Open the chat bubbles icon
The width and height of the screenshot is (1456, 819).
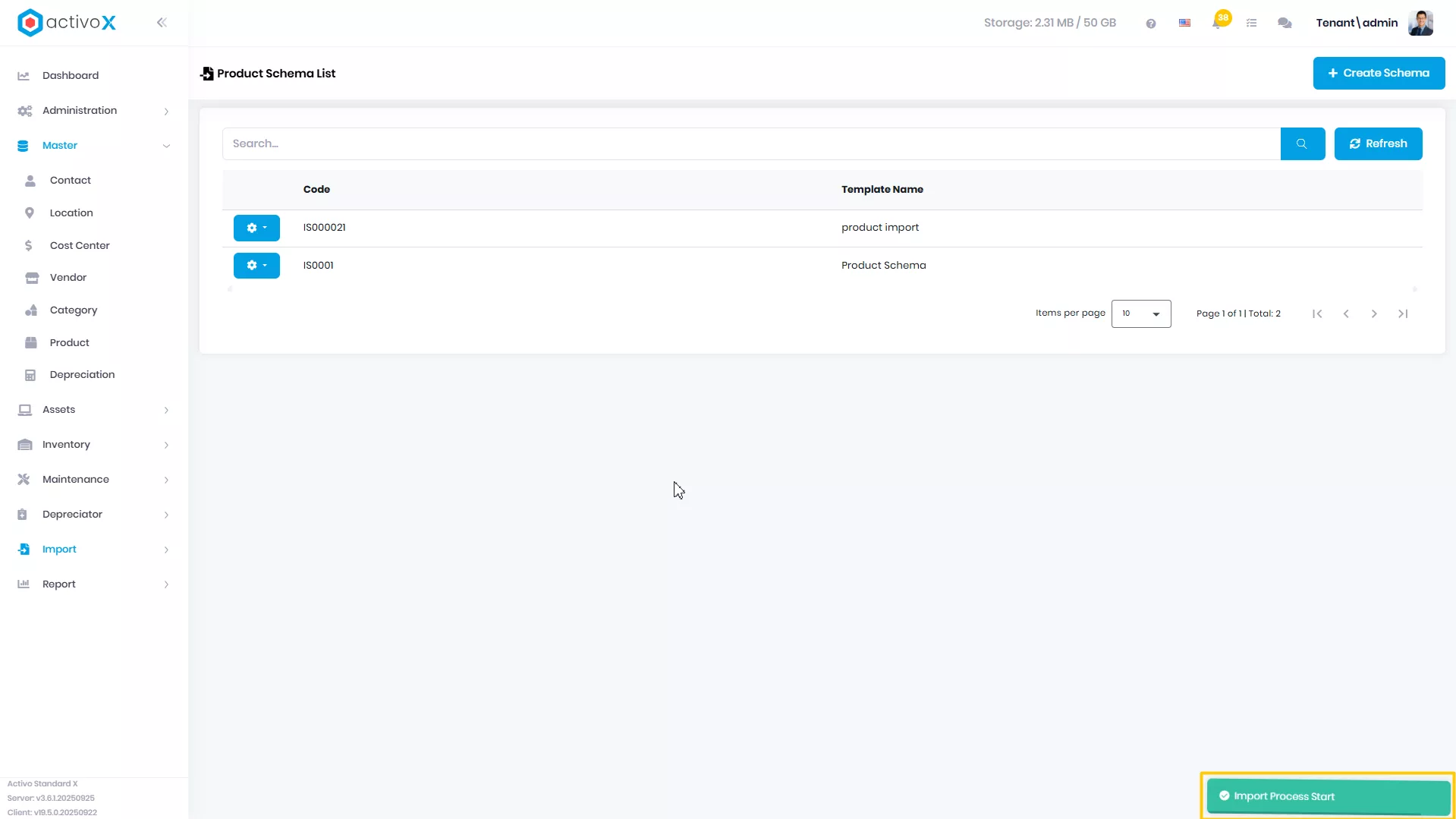[1285, 24]
